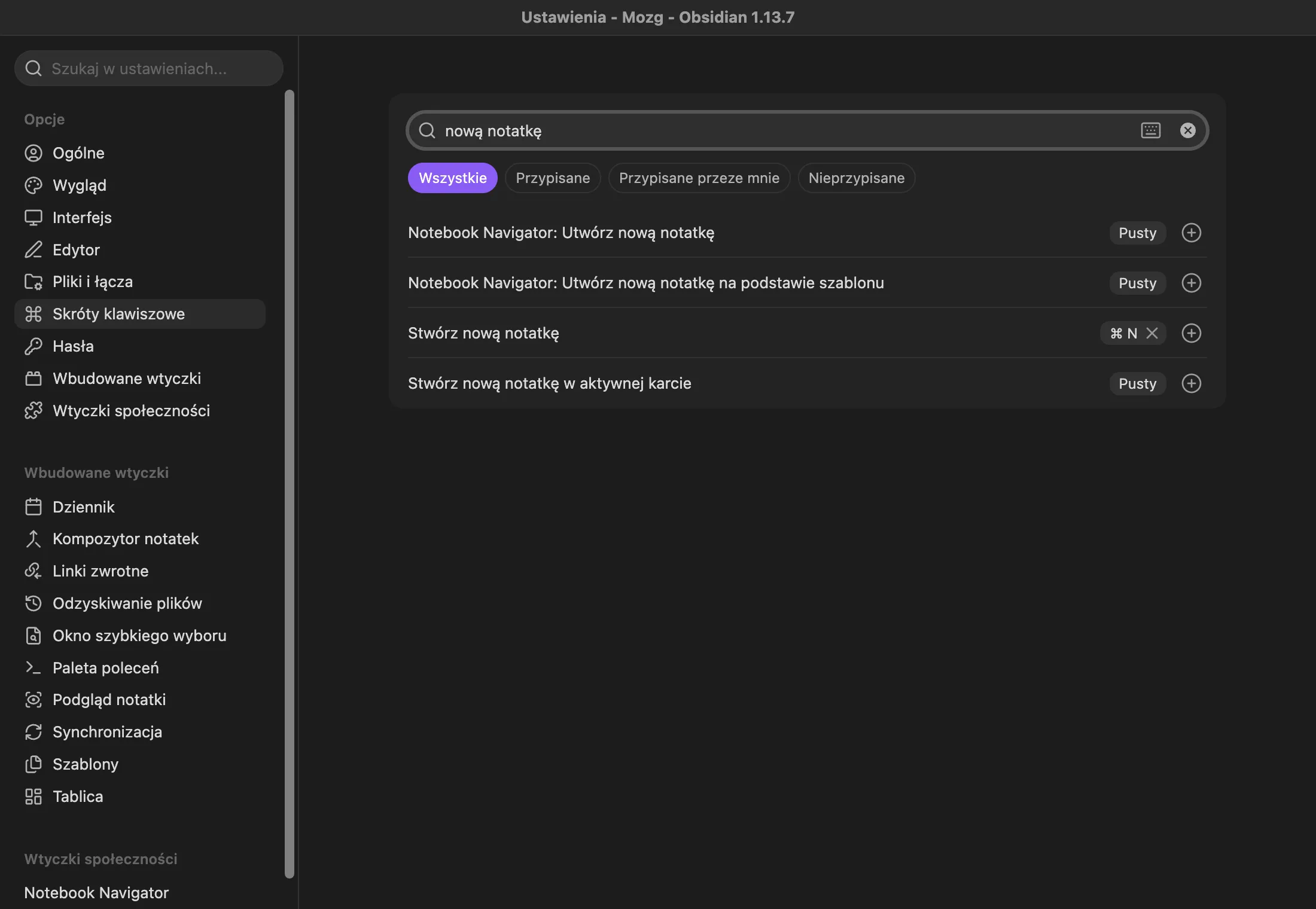This screenshot has height=909, width=1316.
Task: Open Notebook Navigator community plugin settings
Action: [x=140, y=893]
